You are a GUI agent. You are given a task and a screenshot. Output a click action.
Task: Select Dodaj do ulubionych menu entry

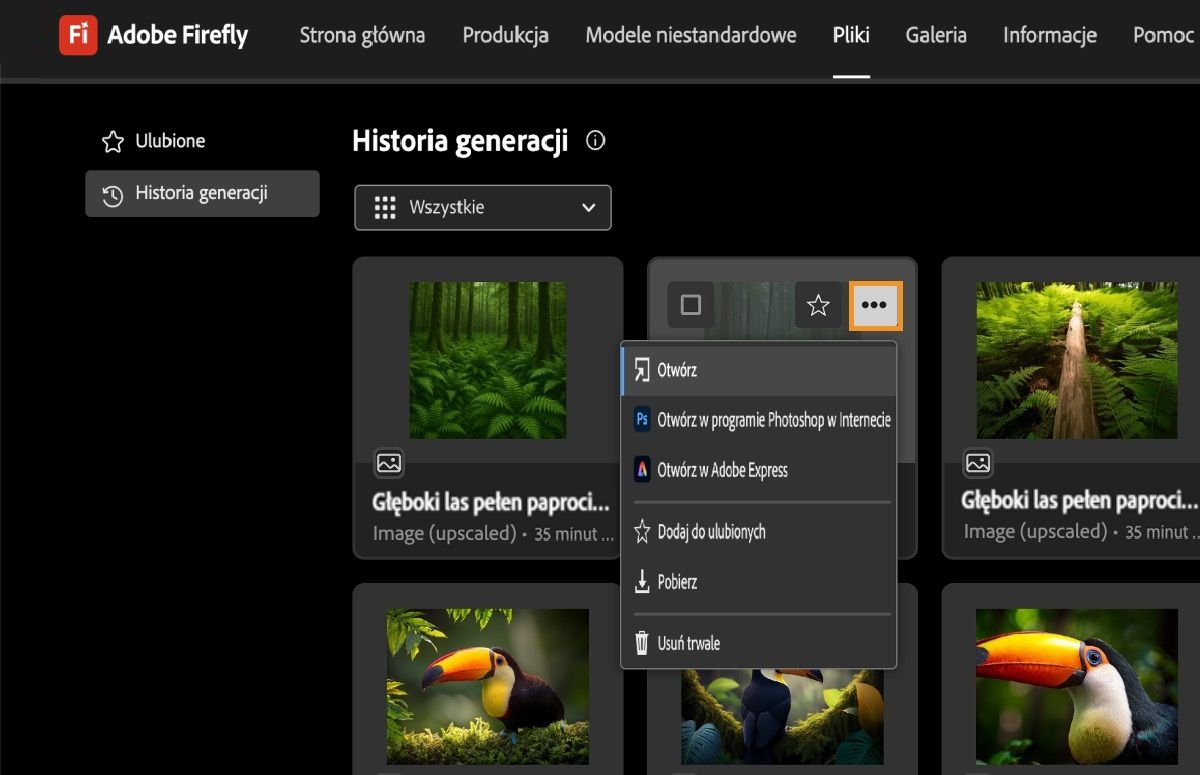point(710,532)
